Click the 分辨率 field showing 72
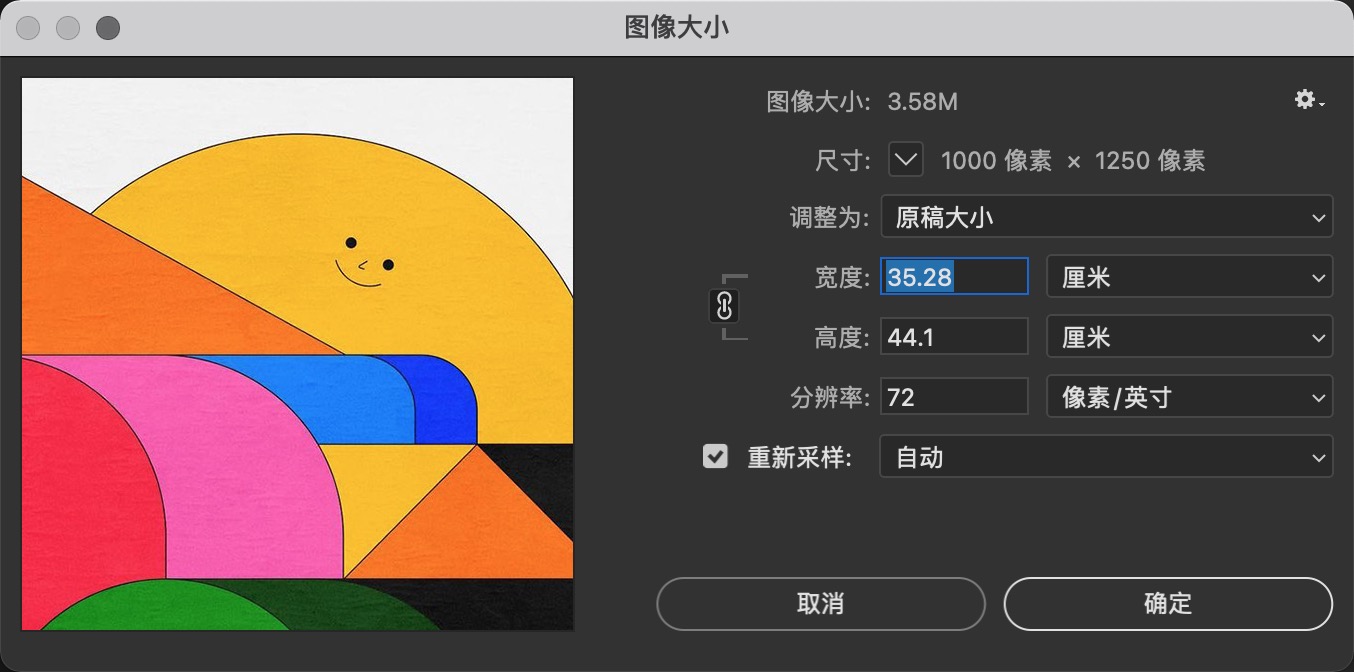Viewport: 1354px width, 672px height. (954, 398)
